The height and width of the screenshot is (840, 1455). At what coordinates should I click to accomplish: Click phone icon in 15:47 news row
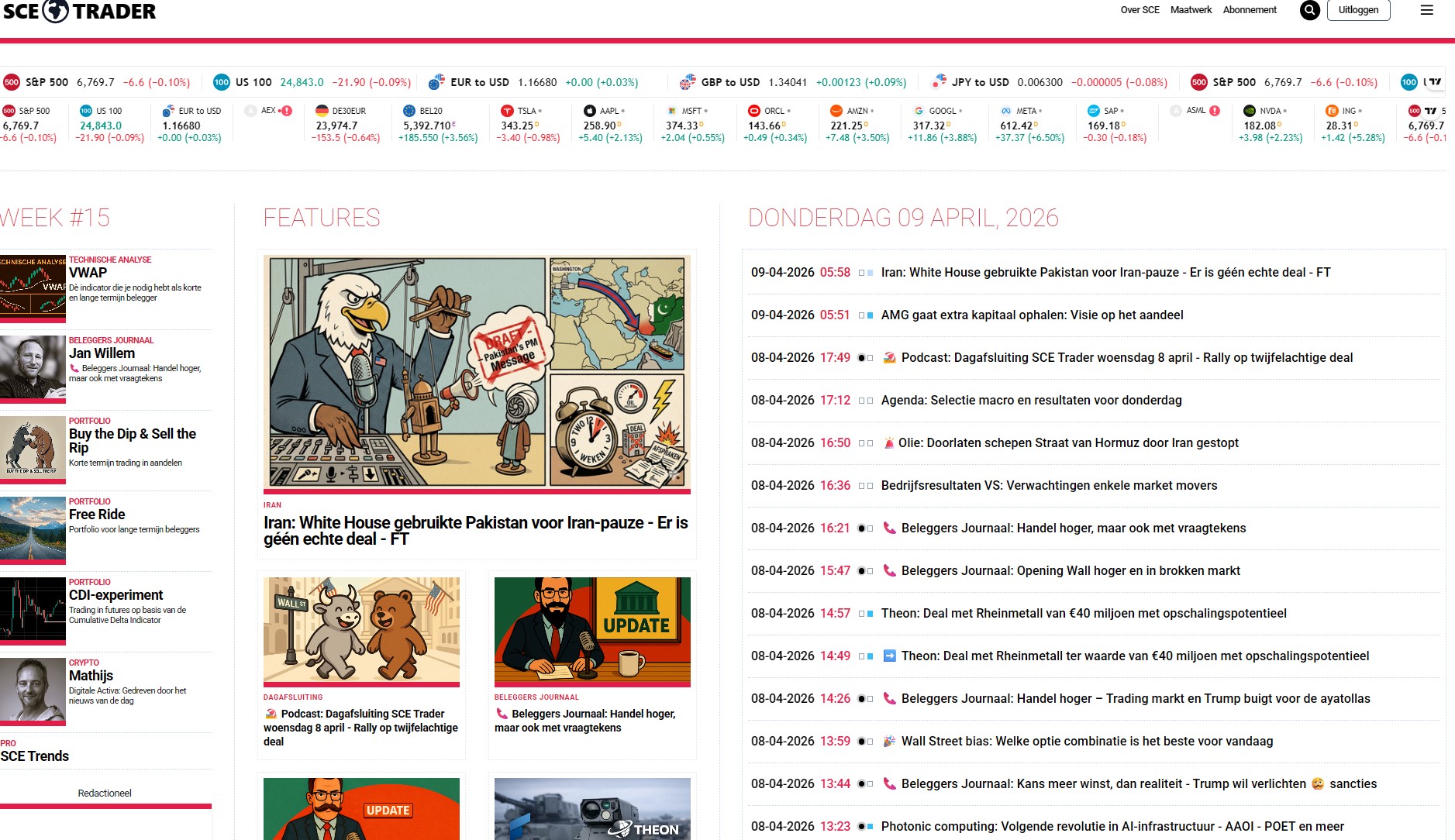(x=889, y=570)
